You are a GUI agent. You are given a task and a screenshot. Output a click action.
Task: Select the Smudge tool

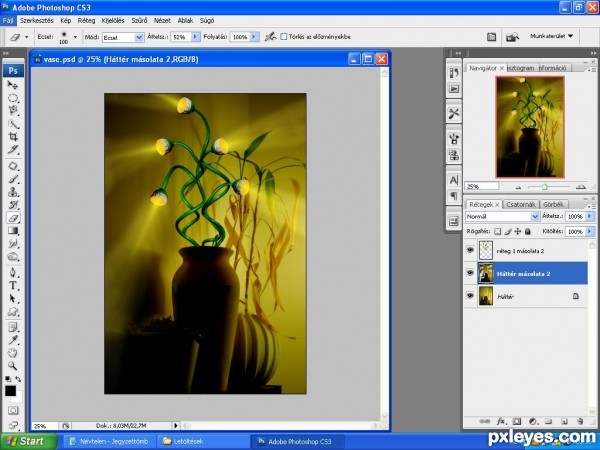click(x=13, y=243)
